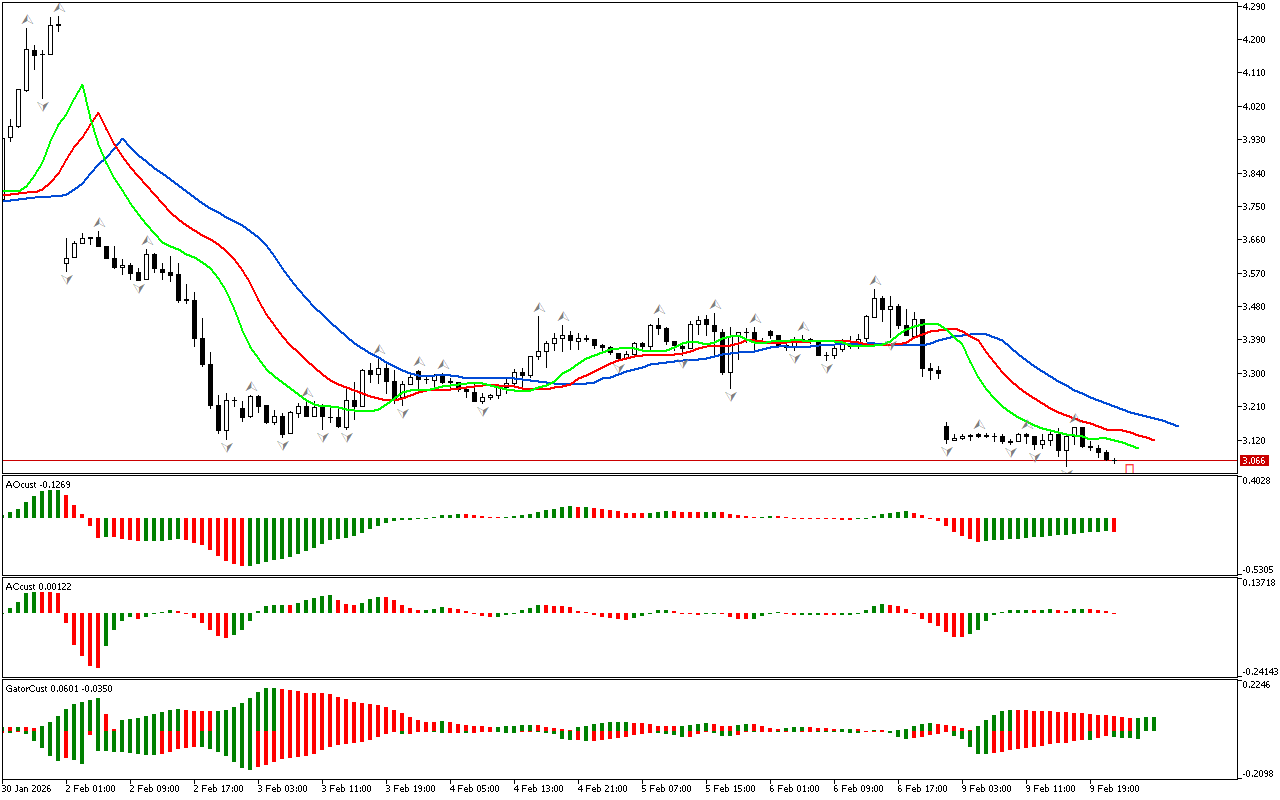This screenshot has height=800, width=1280.
Task: Click the 9 Feb 19:00 time axis label
Action: coord(1115,789)
